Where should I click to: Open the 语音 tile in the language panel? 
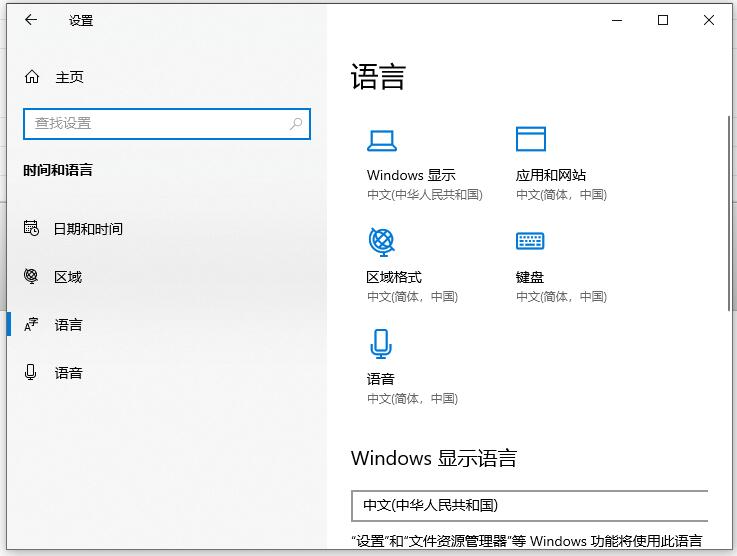(381, 379)
